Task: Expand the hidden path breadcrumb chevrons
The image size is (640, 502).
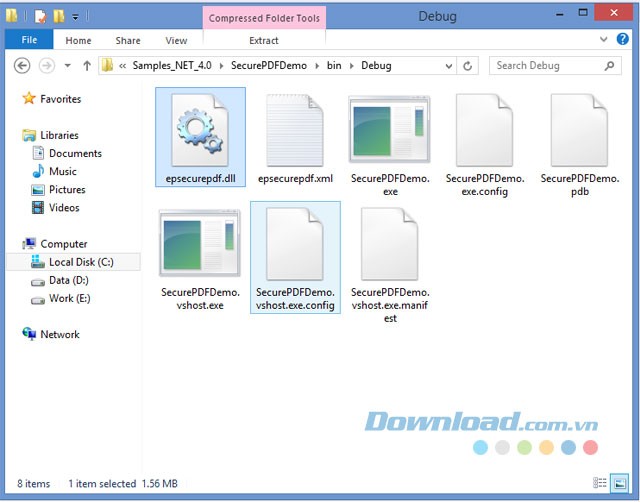Action: 122,66
